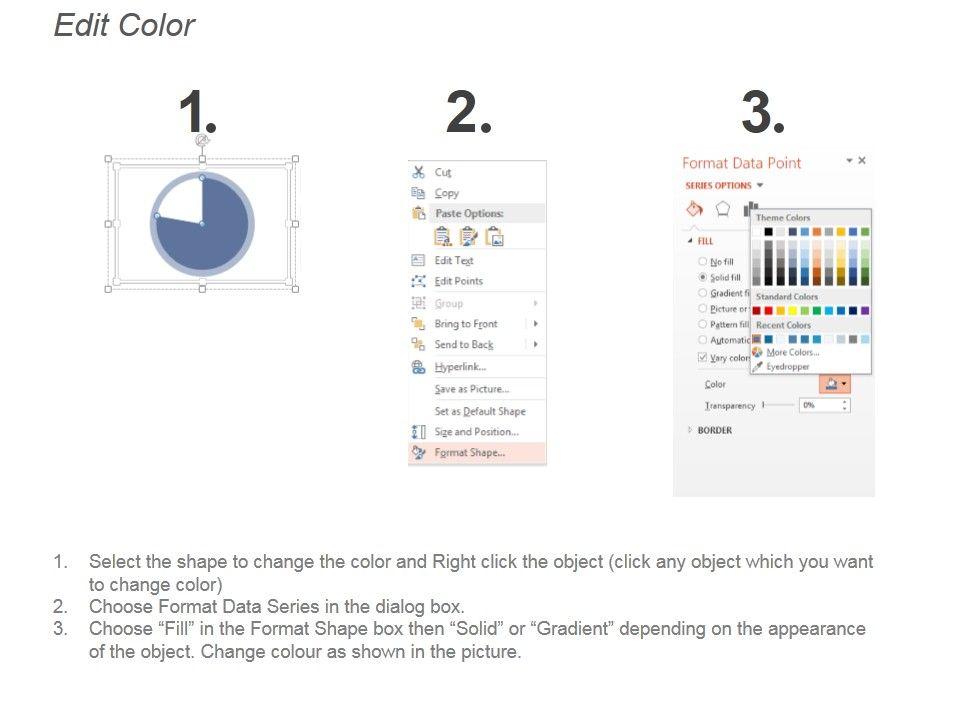Open Fill & Line paint bucket tab
Viewport: 960px width, 720px height.
pos(694,209)
